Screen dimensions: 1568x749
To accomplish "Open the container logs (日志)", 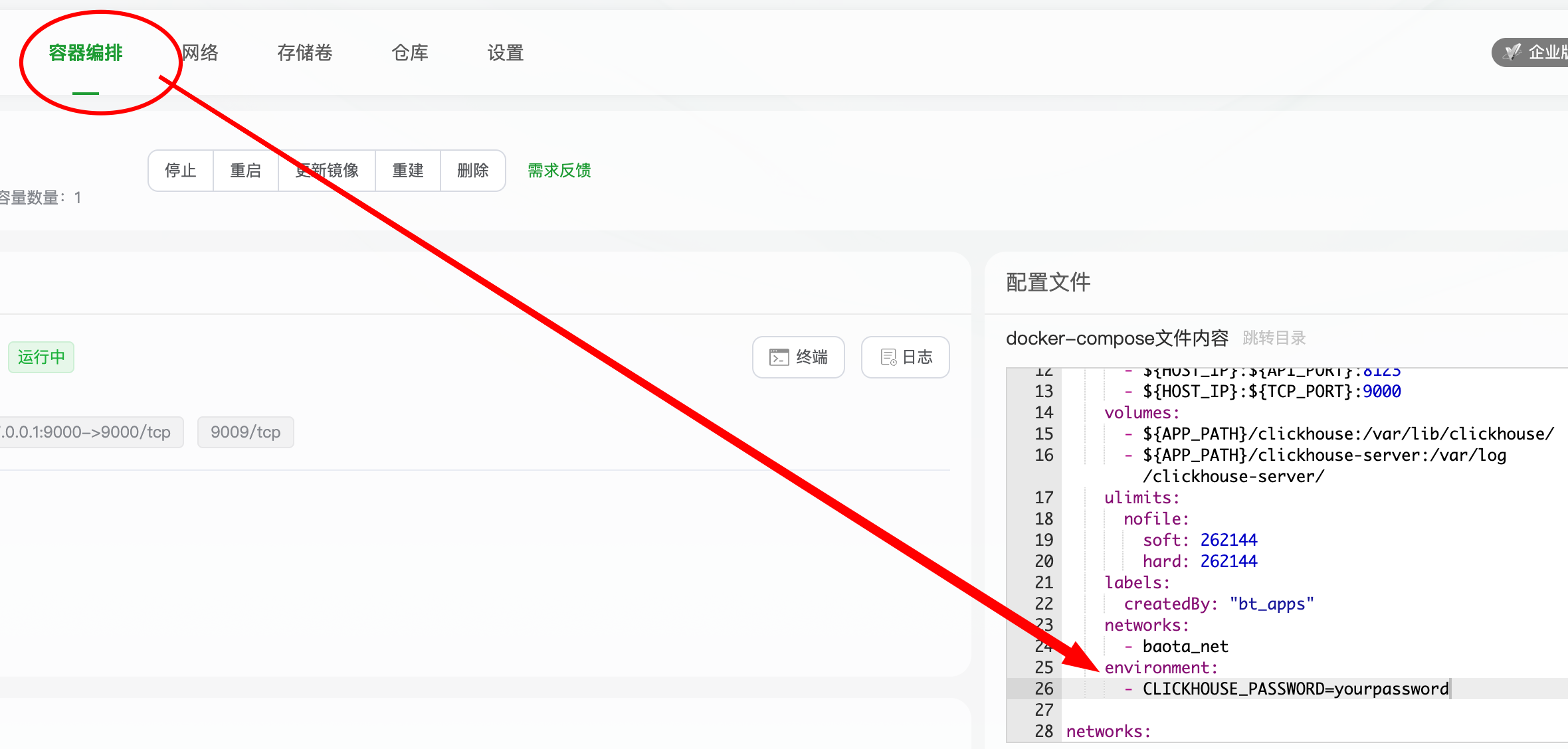I will point(905,357).
